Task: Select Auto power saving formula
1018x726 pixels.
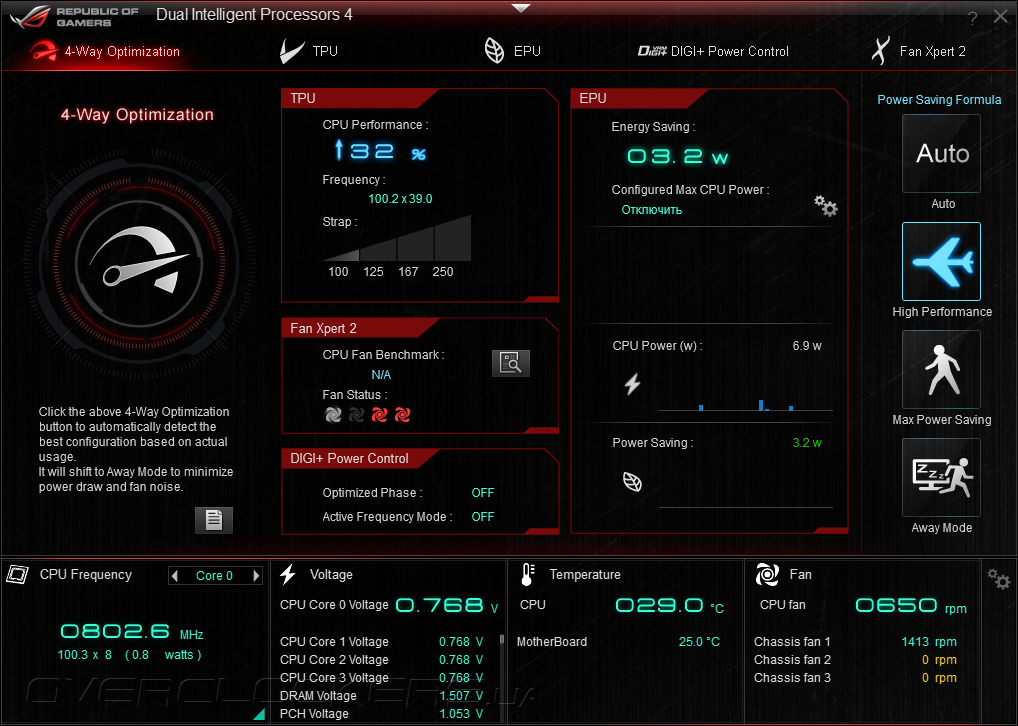Action: pyautogui.click(x=941, y=153)
